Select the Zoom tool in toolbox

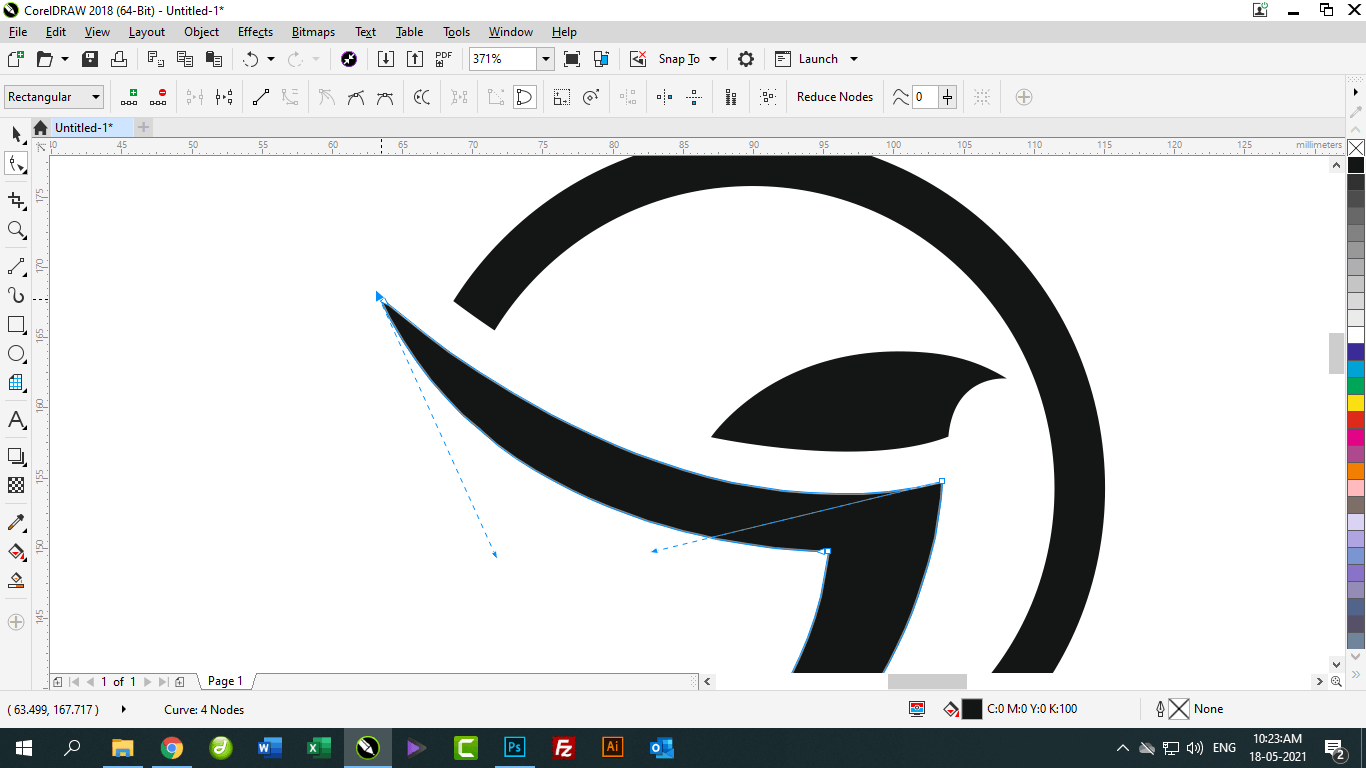[x=16, y=230]
